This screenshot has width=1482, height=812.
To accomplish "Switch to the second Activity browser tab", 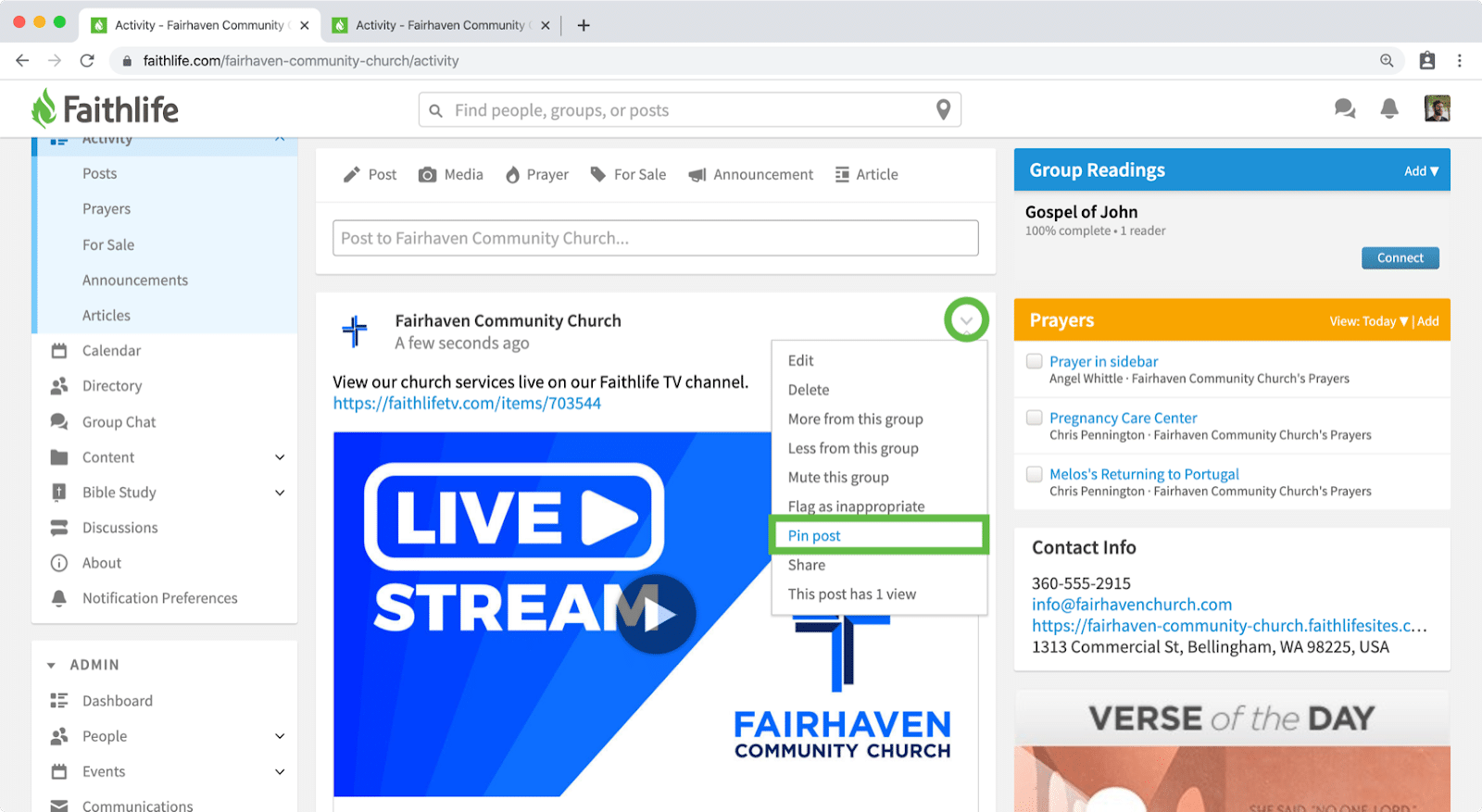I will tap(441, 25).
